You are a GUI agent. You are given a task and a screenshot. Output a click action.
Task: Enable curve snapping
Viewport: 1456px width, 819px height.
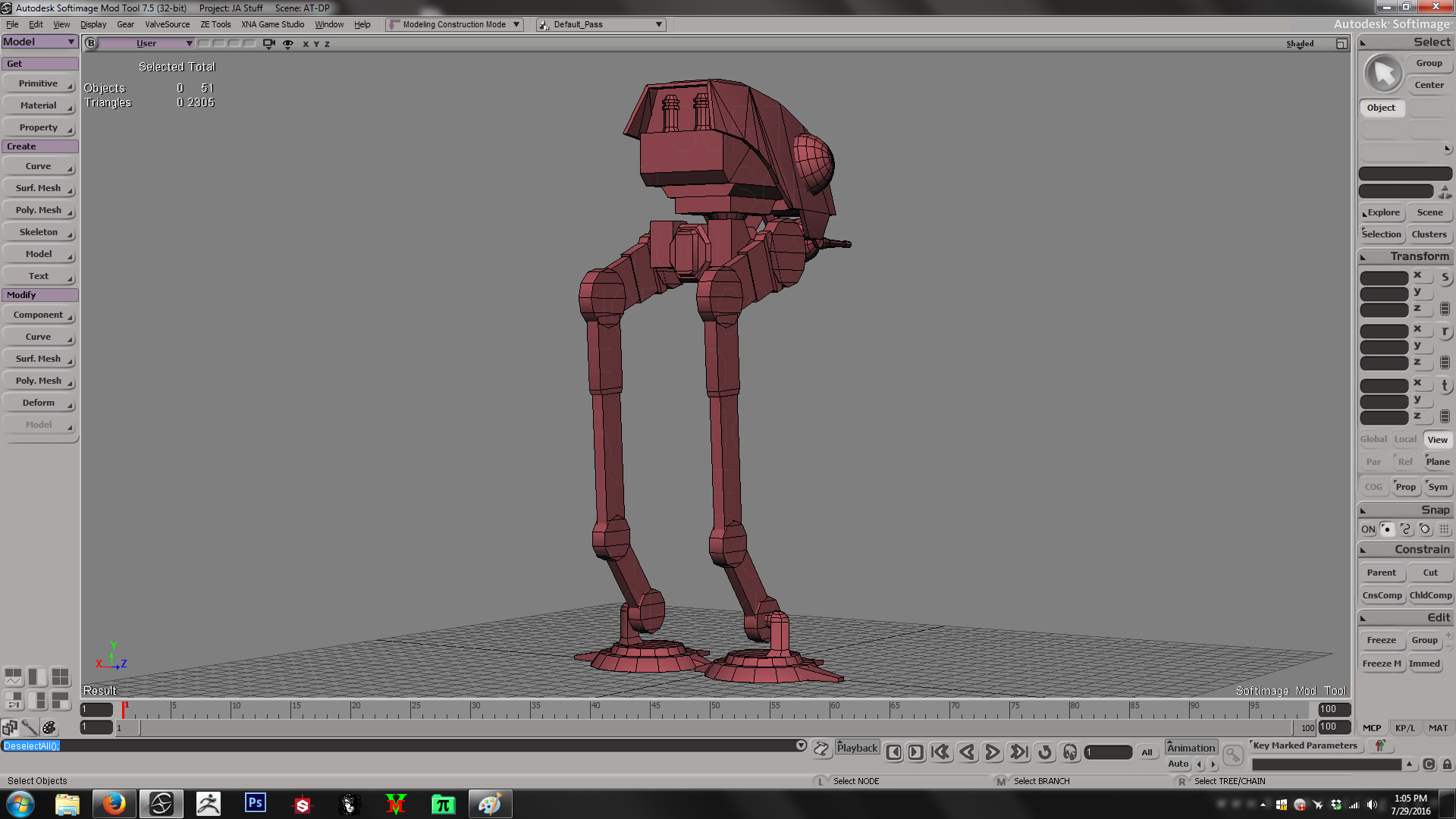pyautogui.click(x=1406, y=529)
